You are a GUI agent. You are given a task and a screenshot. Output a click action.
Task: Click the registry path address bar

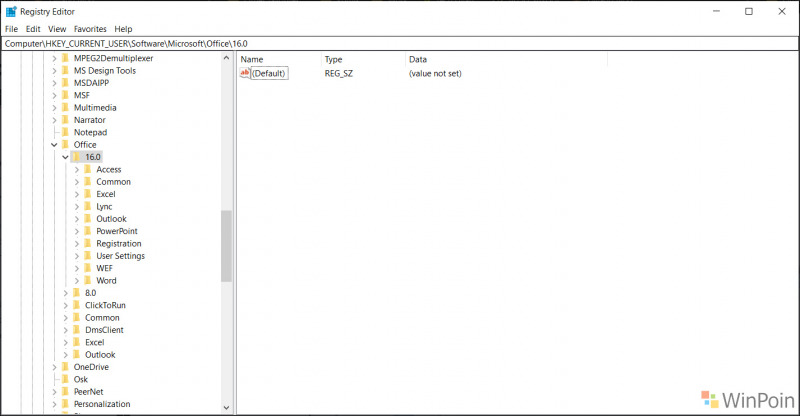pos(400,44)
